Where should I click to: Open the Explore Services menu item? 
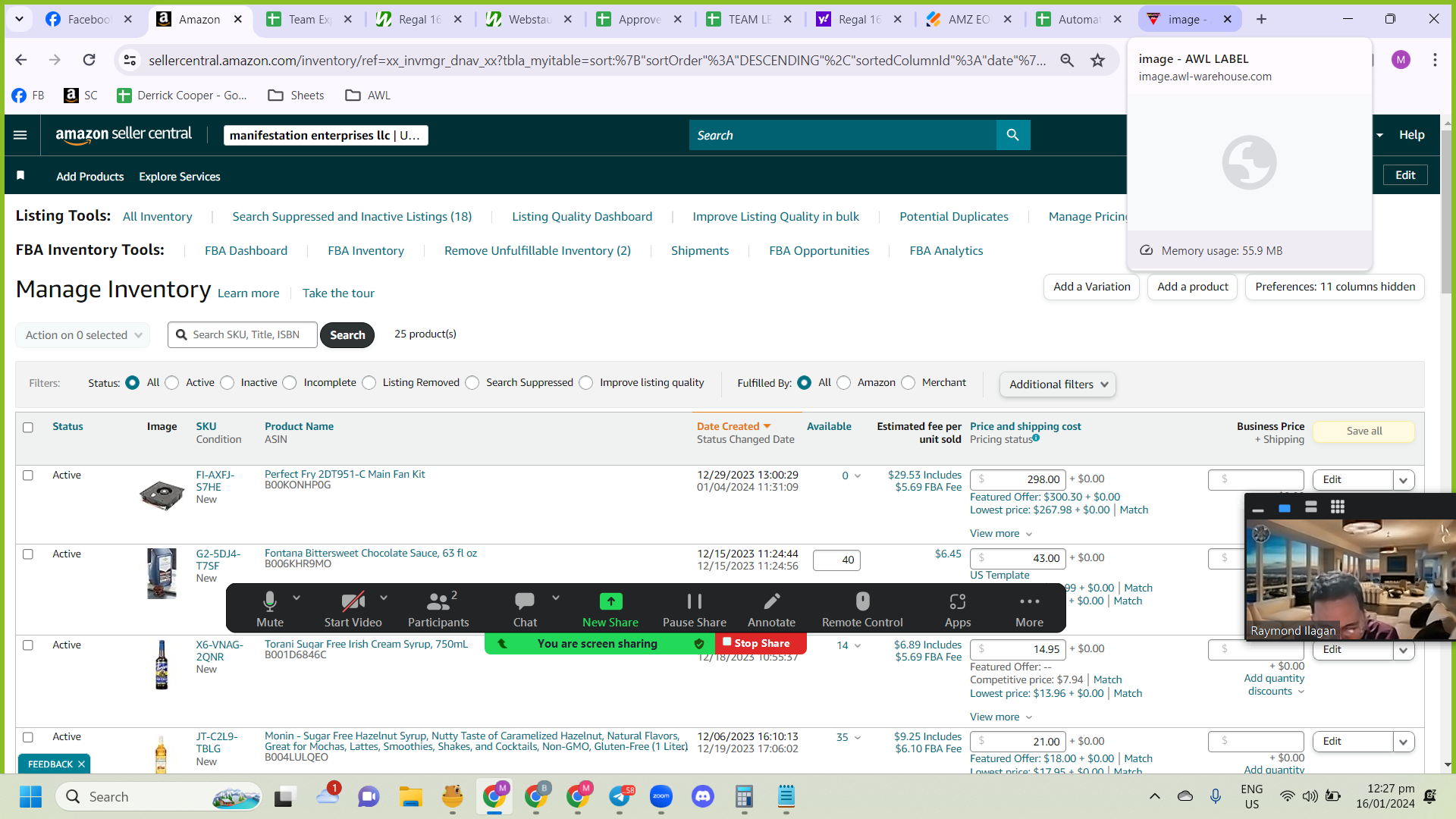(x=180, y=177)
